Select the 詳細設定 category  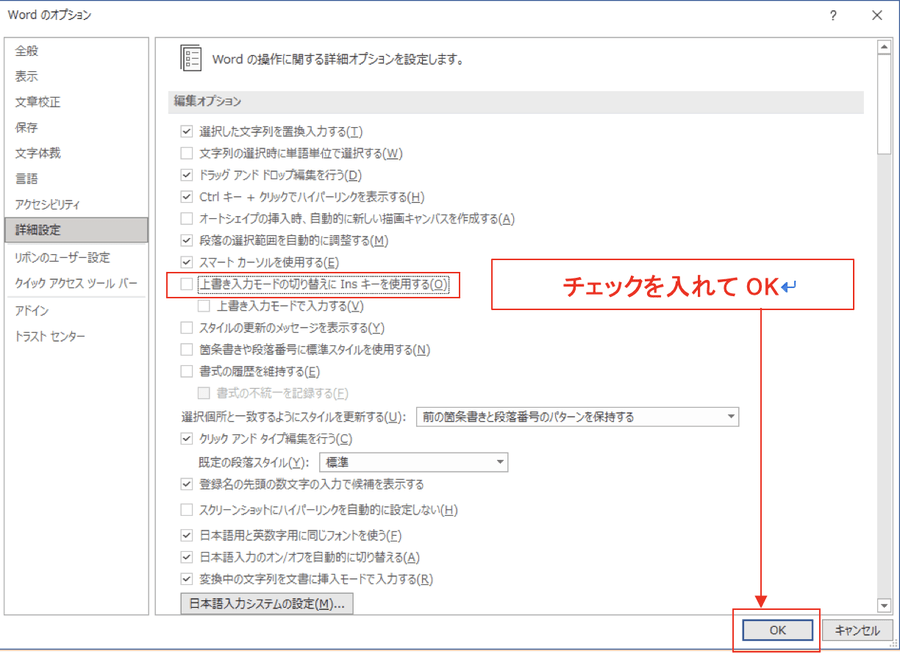(x=76, y=230)
